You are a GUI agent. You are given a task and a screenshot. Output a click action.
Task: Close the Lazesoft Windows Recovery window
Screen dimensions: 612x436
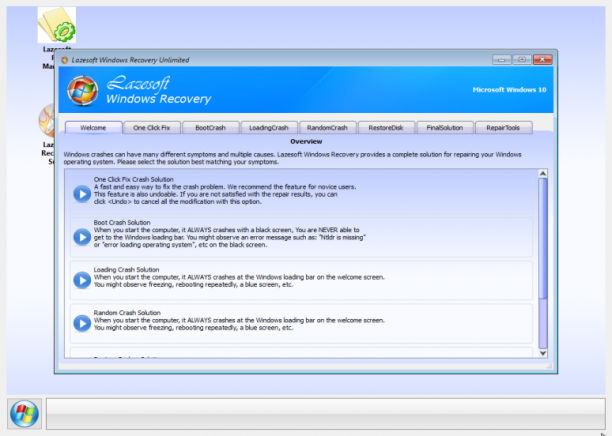click(543, 59)
